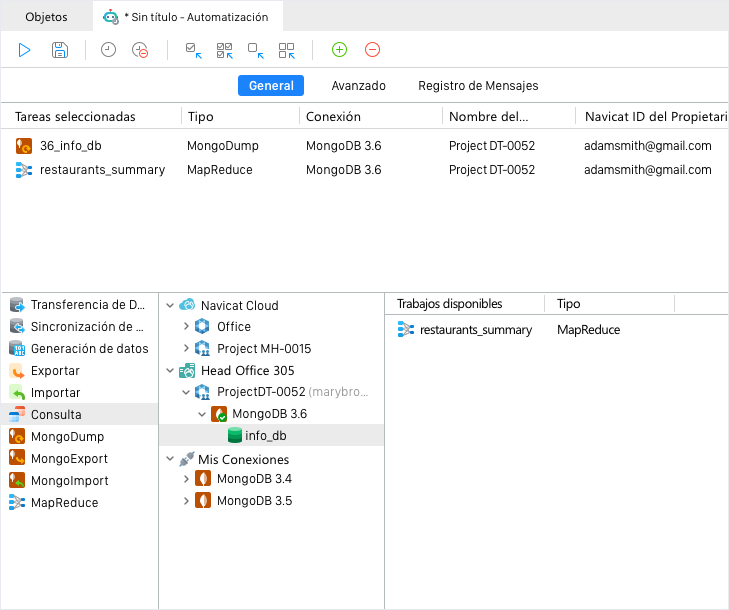Expand the MongoDB 3.4 connection
Viewport: 729px width, 610px height.
click(186, 479)
